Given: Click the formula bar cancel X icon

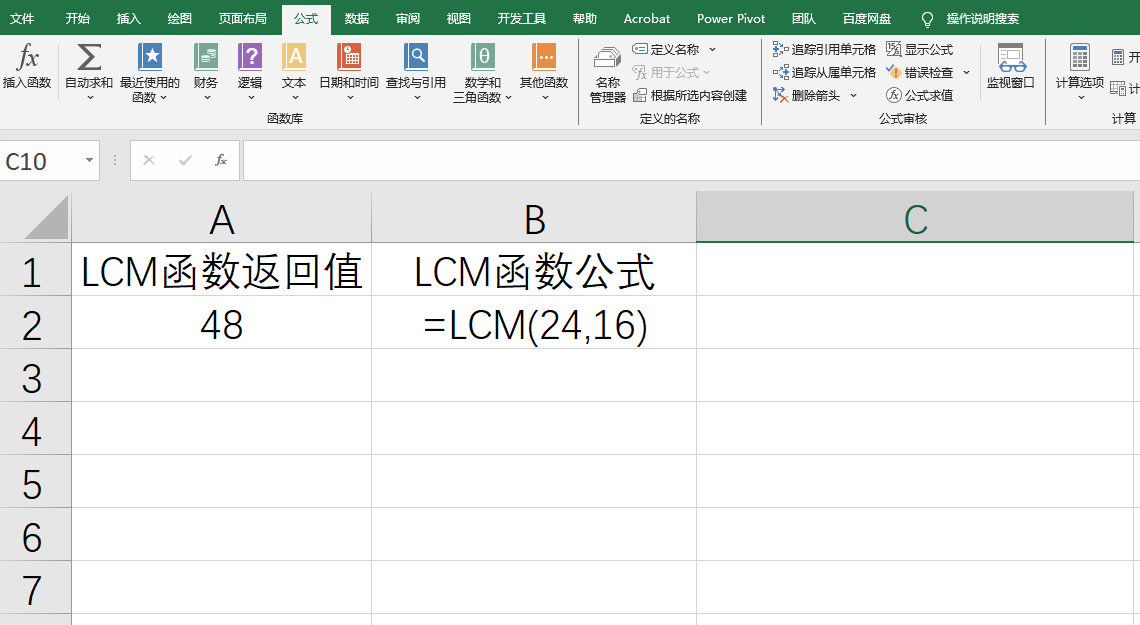Looking at the screenshot, I should coord(149,160).
